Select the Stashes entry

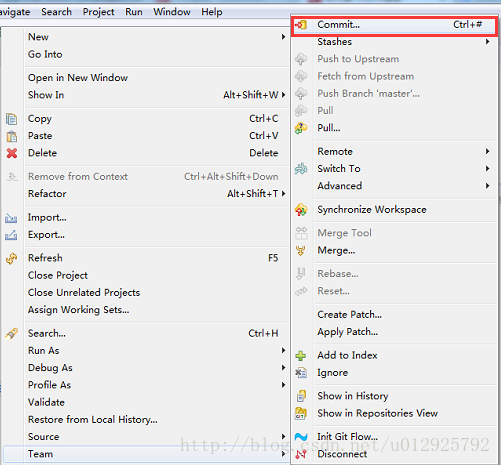(x=335, y=42)
